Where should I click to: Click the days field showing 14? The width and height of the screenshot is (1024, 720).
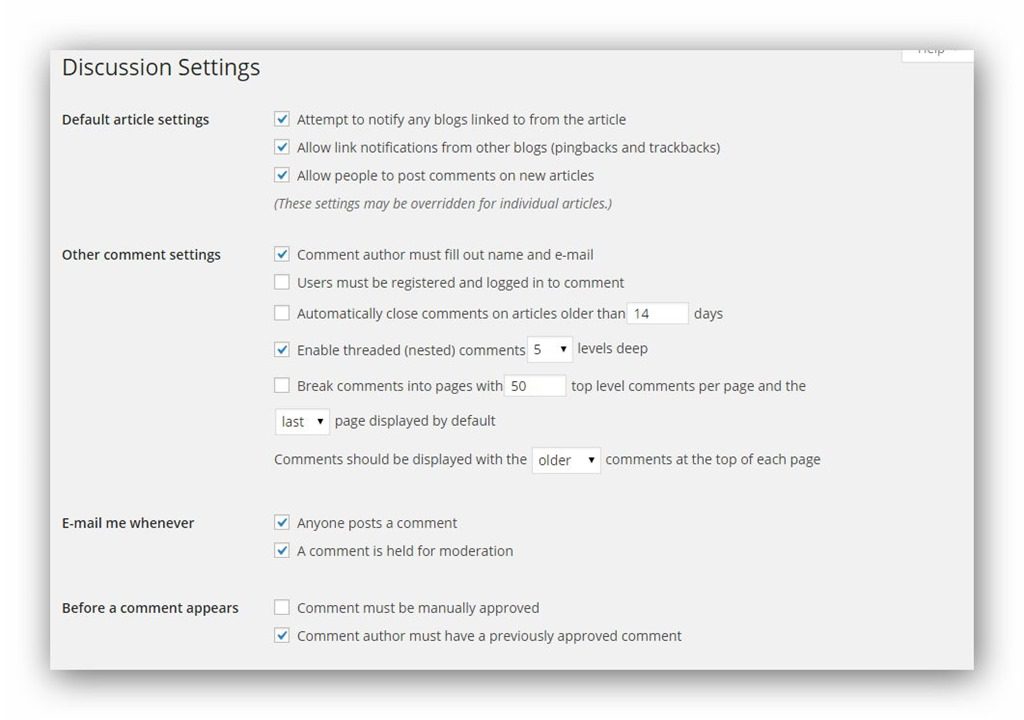(x=657, y=314)
